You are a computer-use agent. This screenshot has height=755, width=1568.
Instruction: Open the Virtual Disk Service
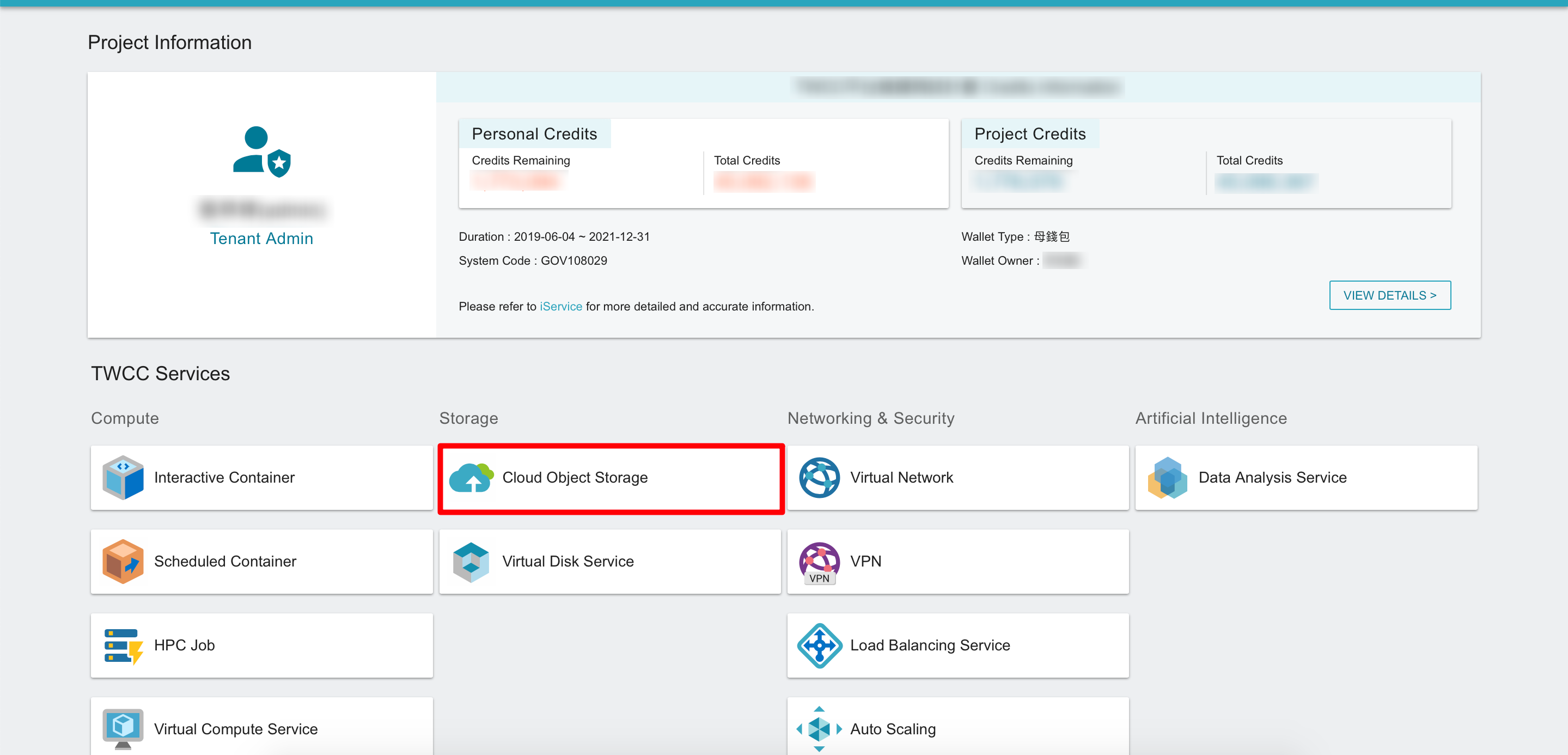(x=610, y=562)
